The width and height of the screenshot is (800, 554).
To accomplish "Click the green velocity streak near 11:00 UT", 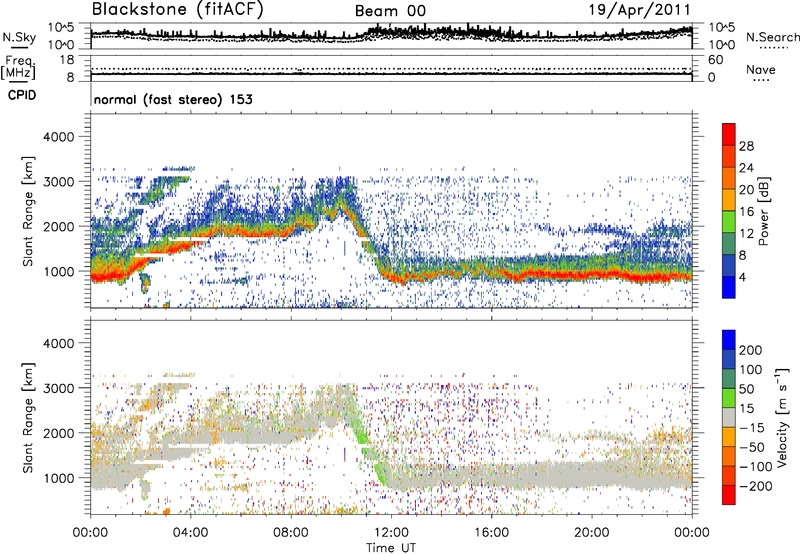I will [363, 434].
